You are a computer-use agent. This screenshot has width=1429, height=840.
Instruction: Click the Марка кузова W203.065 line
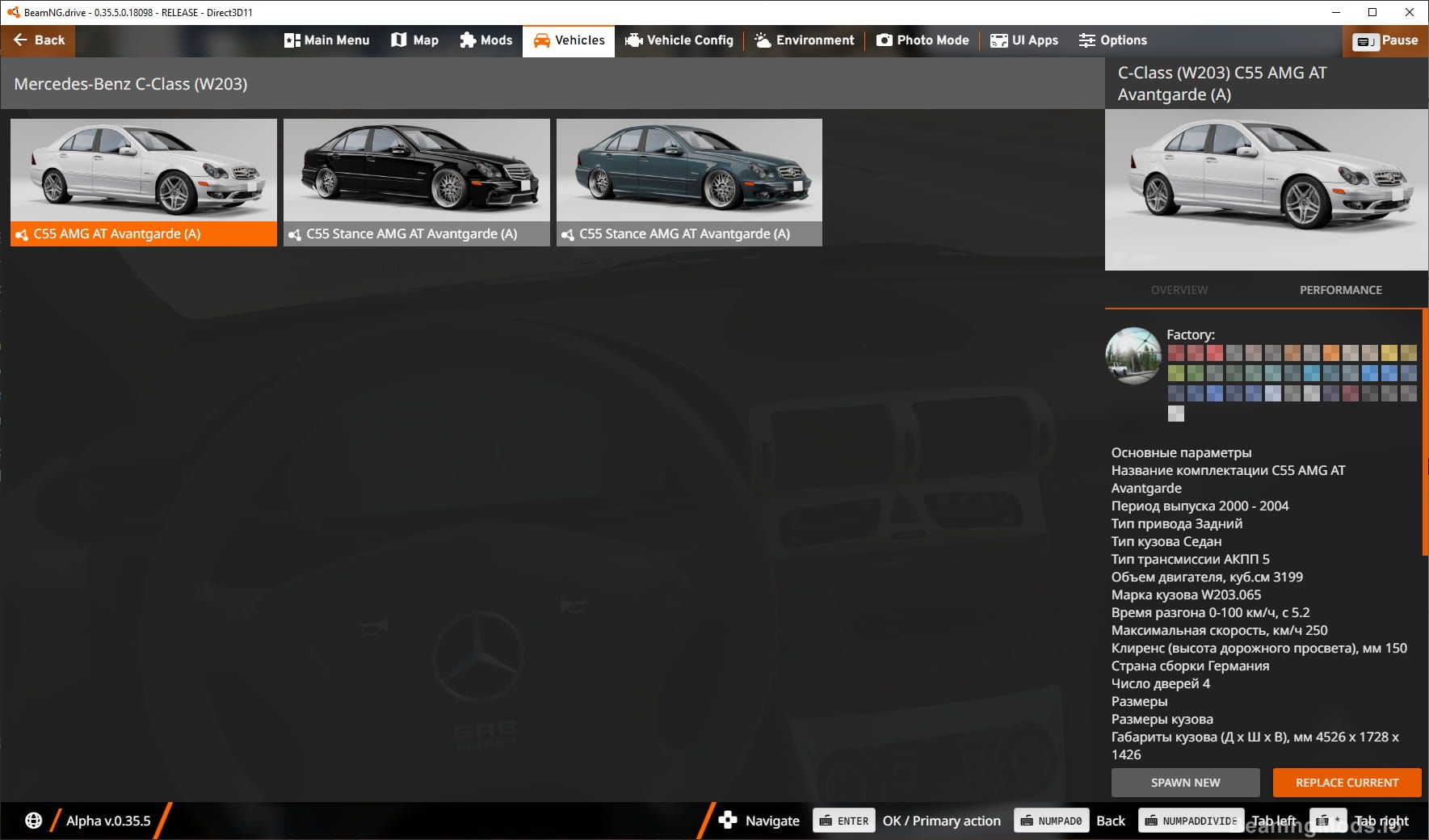pos(1186,594)
